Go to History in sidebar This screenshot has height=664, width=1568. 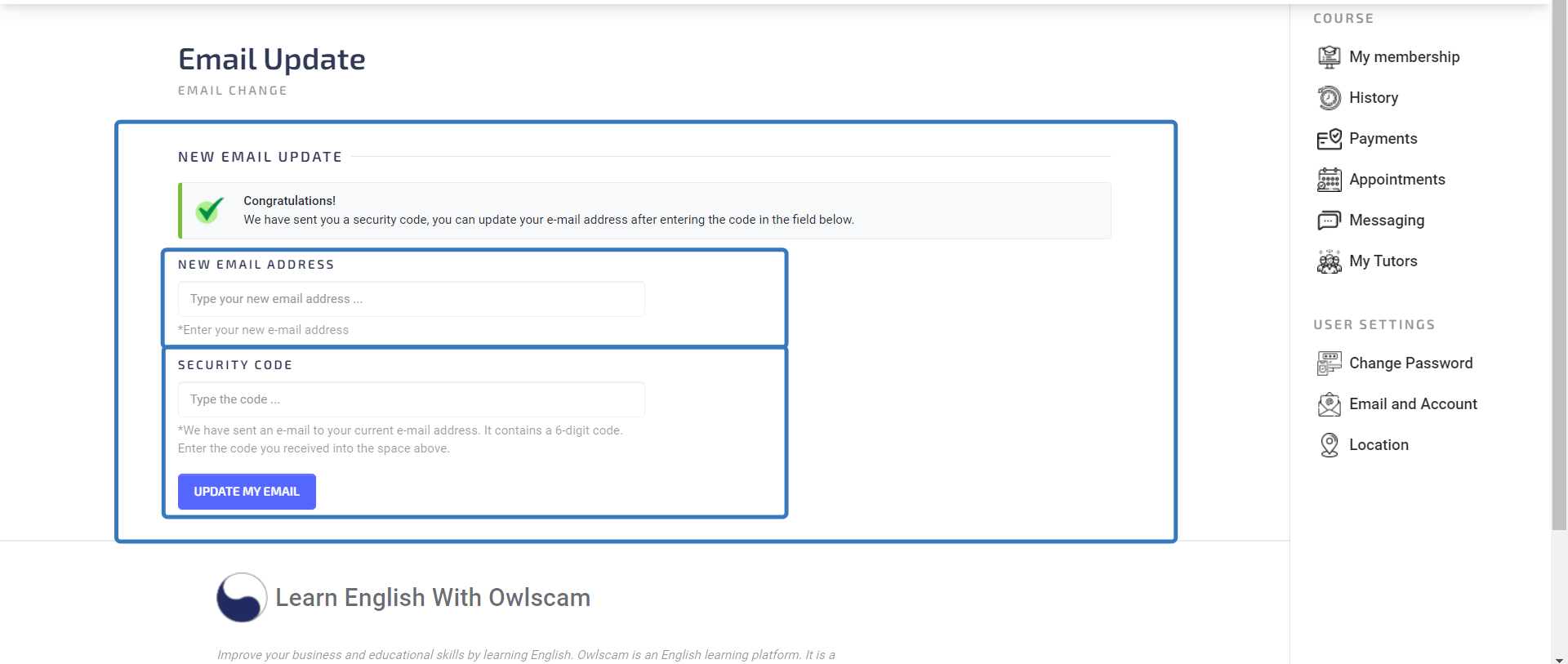coord(1374,98)
